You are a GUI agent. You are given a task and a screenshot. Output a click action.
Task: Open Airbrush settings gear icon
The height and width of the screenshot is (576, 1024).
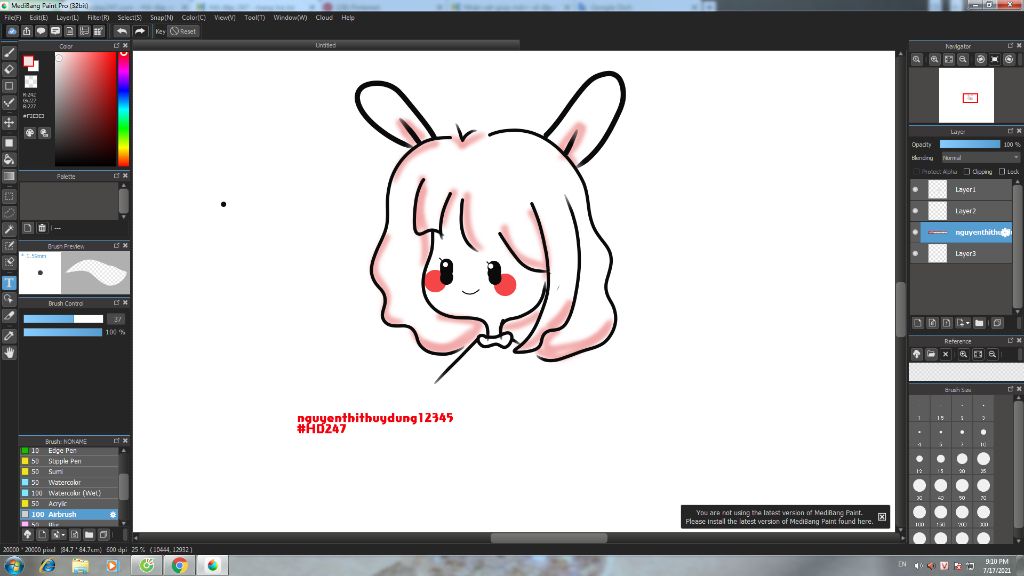113,515
